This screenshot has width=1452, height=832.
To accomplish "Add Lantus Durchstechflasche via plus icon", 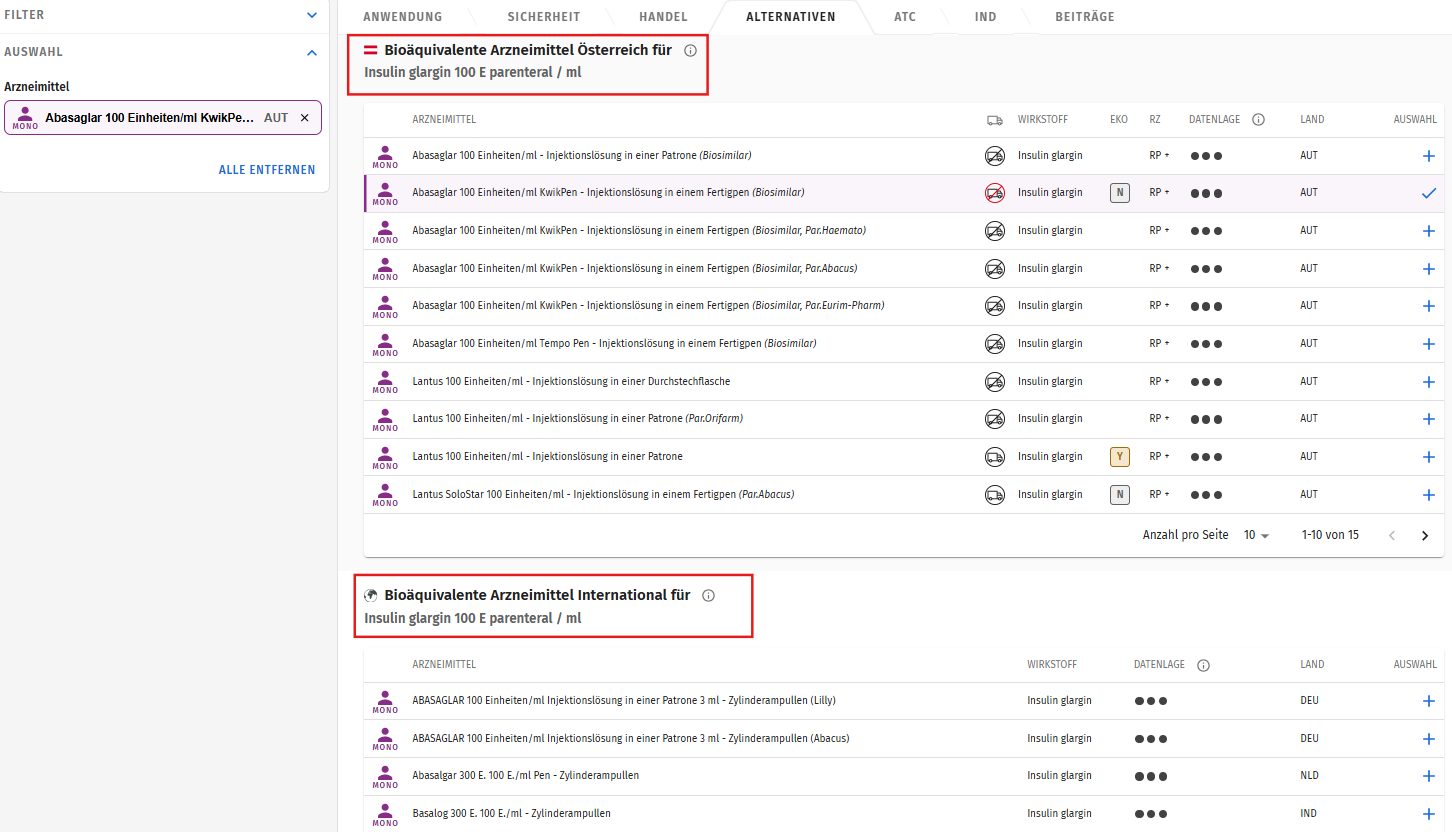I will click(1428, 382).
